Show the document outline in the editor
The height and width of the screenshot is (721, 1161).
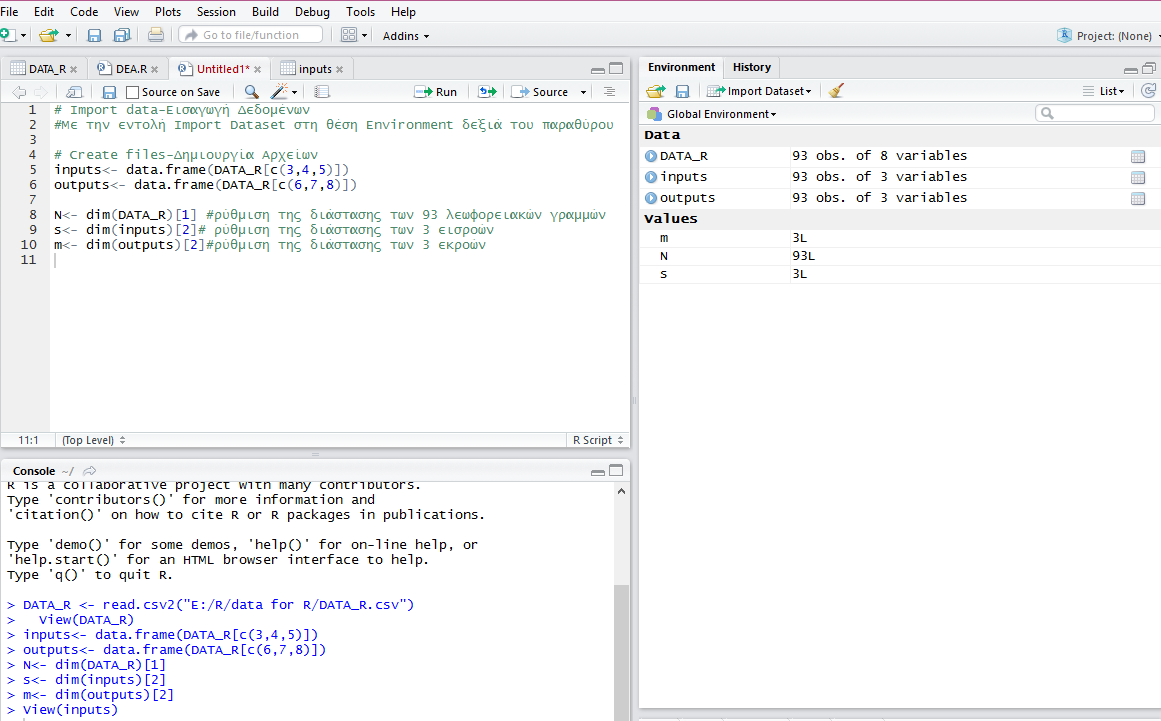[x=609, y=92]
